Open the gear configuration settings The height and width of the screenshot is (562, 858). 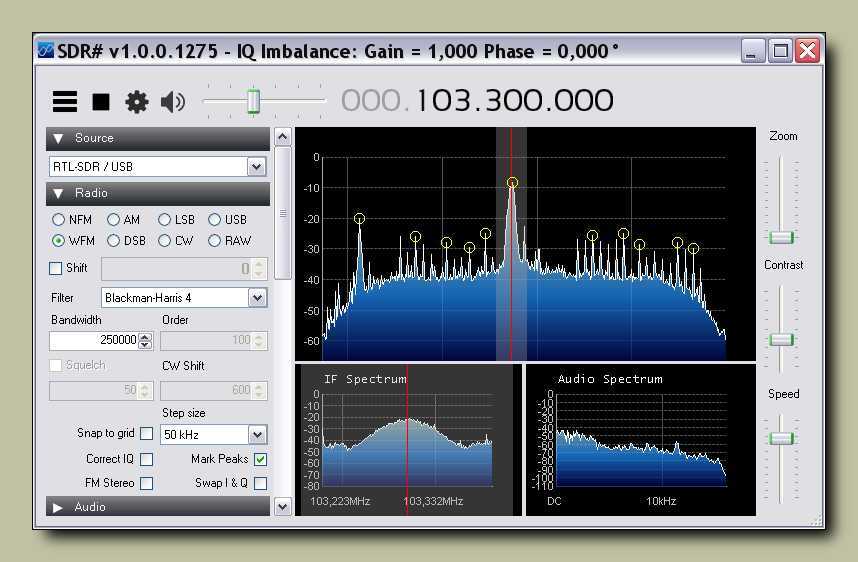pyautogui.click(x=137, y=102)
